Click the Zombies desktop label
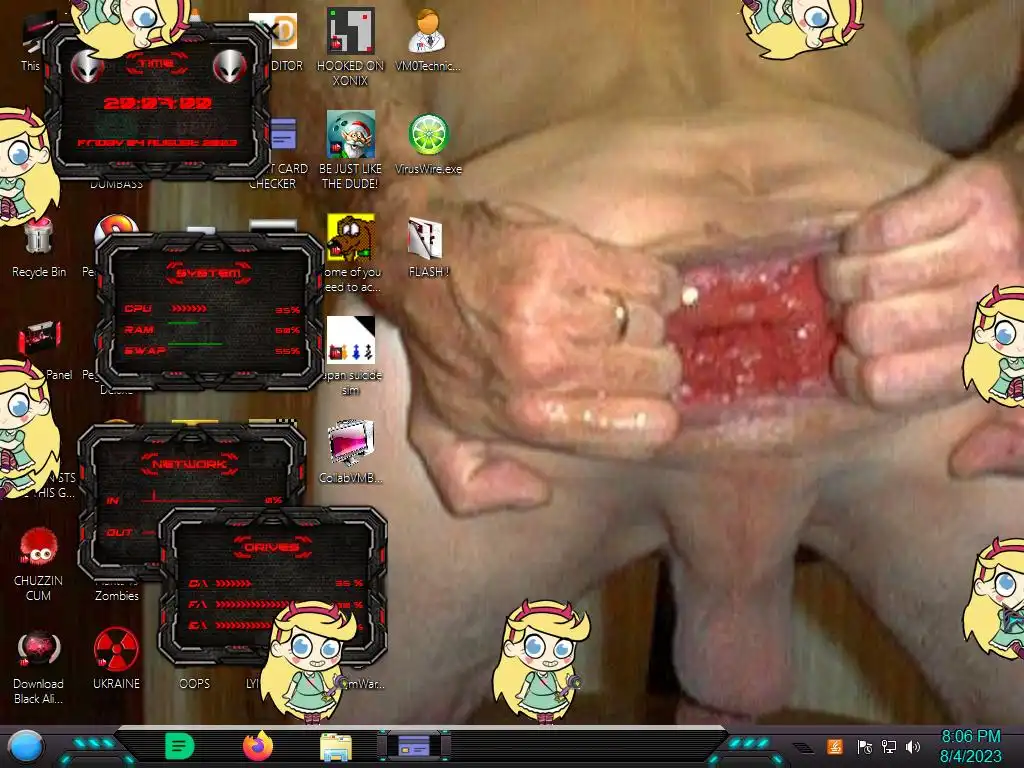 click(117, 596)
